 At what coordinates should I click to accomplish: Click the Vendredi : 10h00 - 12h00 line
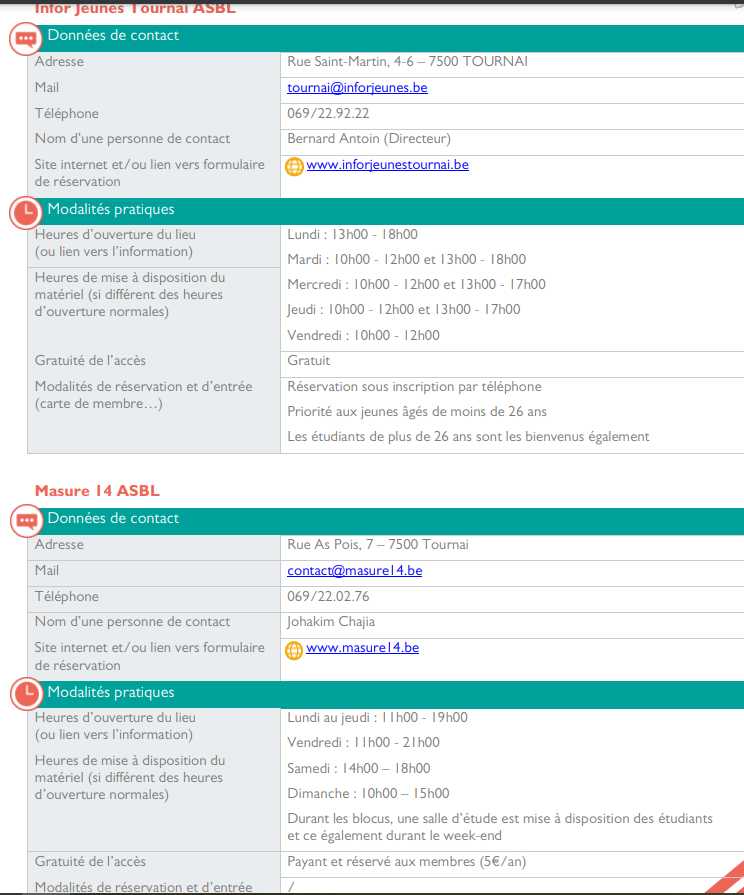363,335
